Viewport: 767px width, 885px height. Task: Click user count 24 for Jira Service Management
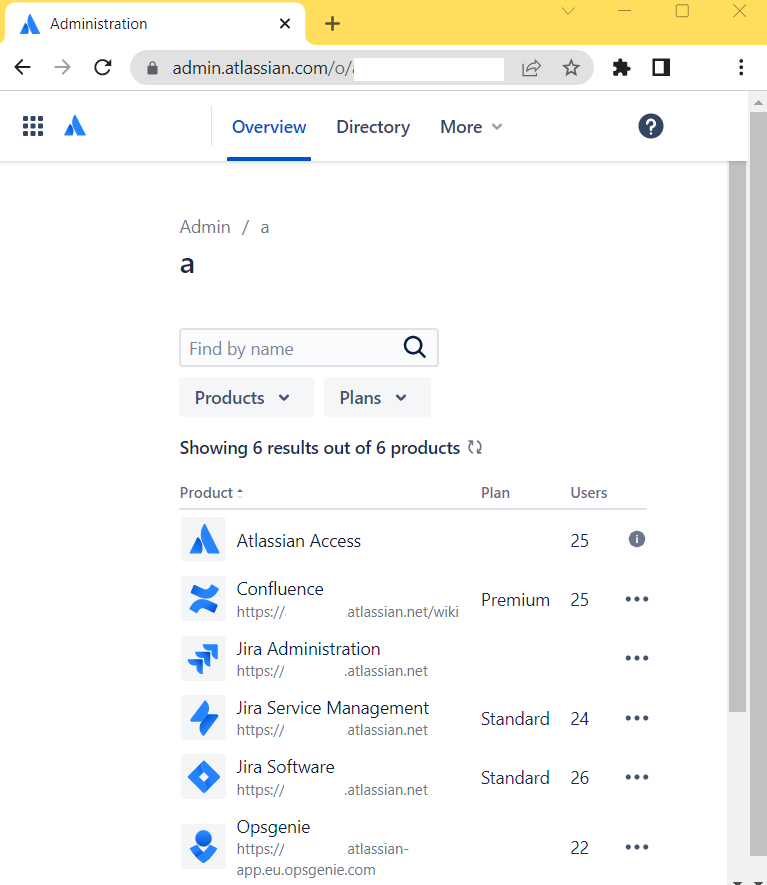tap(580, 718)
